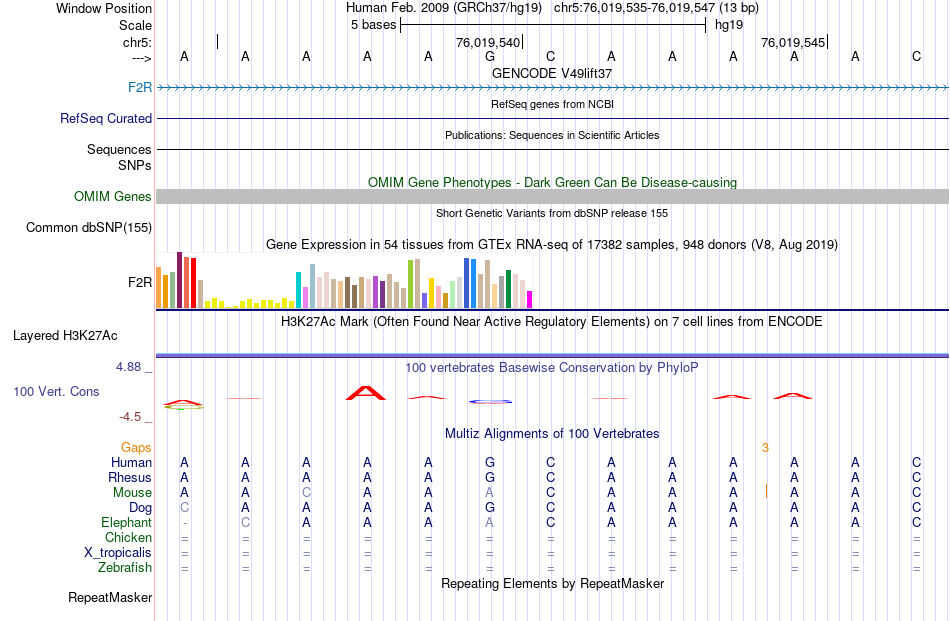Click the mismatched C in Mouse row

307,493
